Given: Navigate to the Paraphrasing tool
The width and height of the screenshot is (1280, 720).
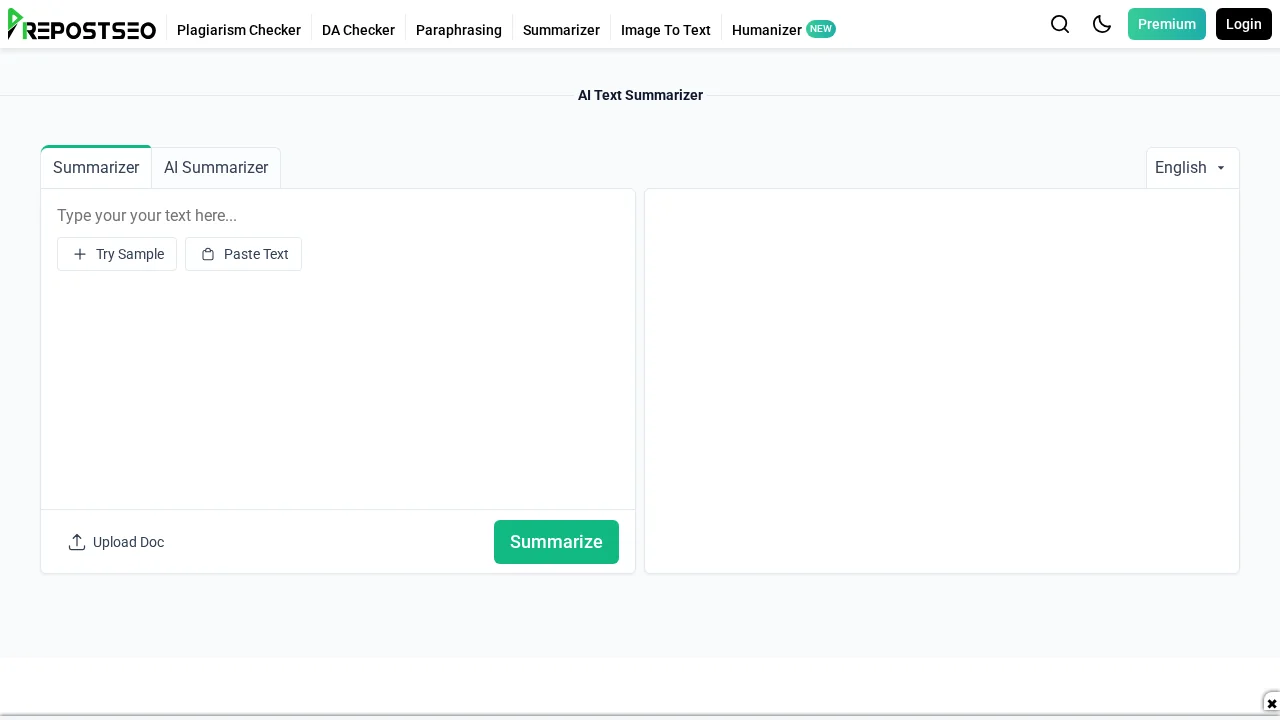Looking at the screenshot, I should tap(458, 30).
